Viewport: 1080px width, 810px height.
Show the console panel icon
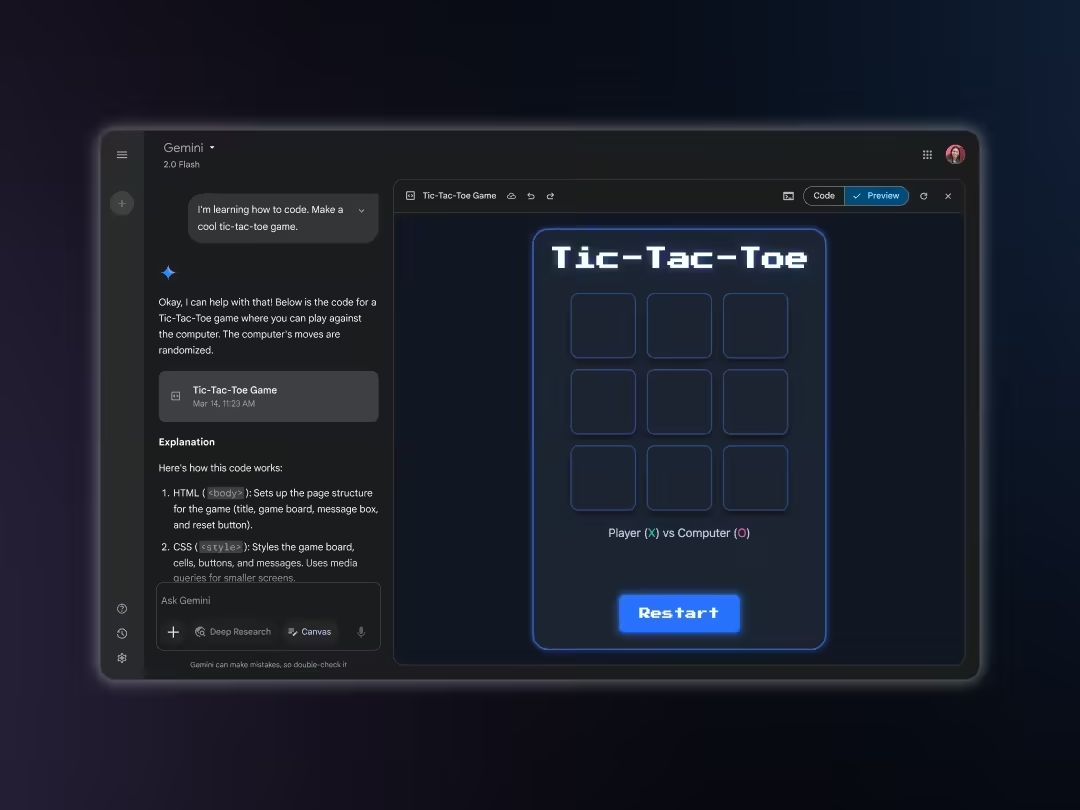click(x=788, y=196)
